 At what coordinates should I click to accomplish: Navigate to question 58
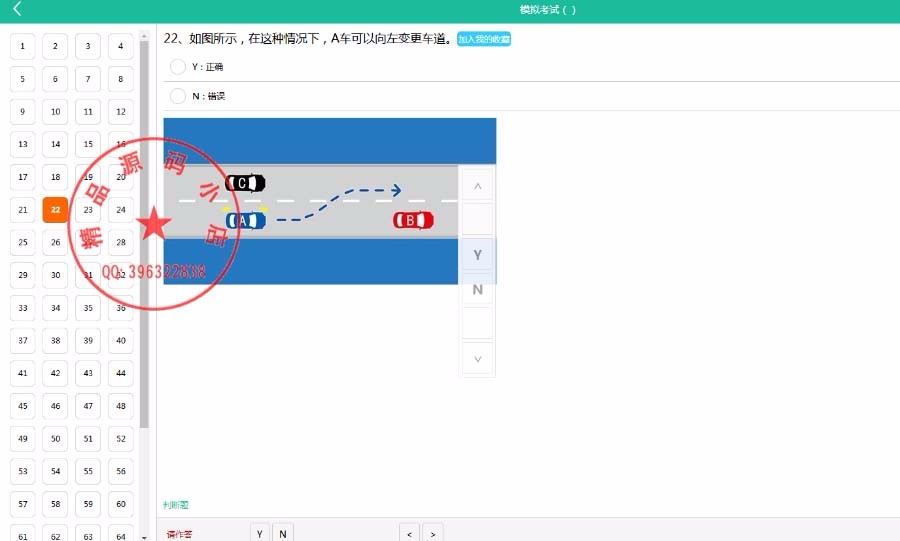[x=55, y=504]
